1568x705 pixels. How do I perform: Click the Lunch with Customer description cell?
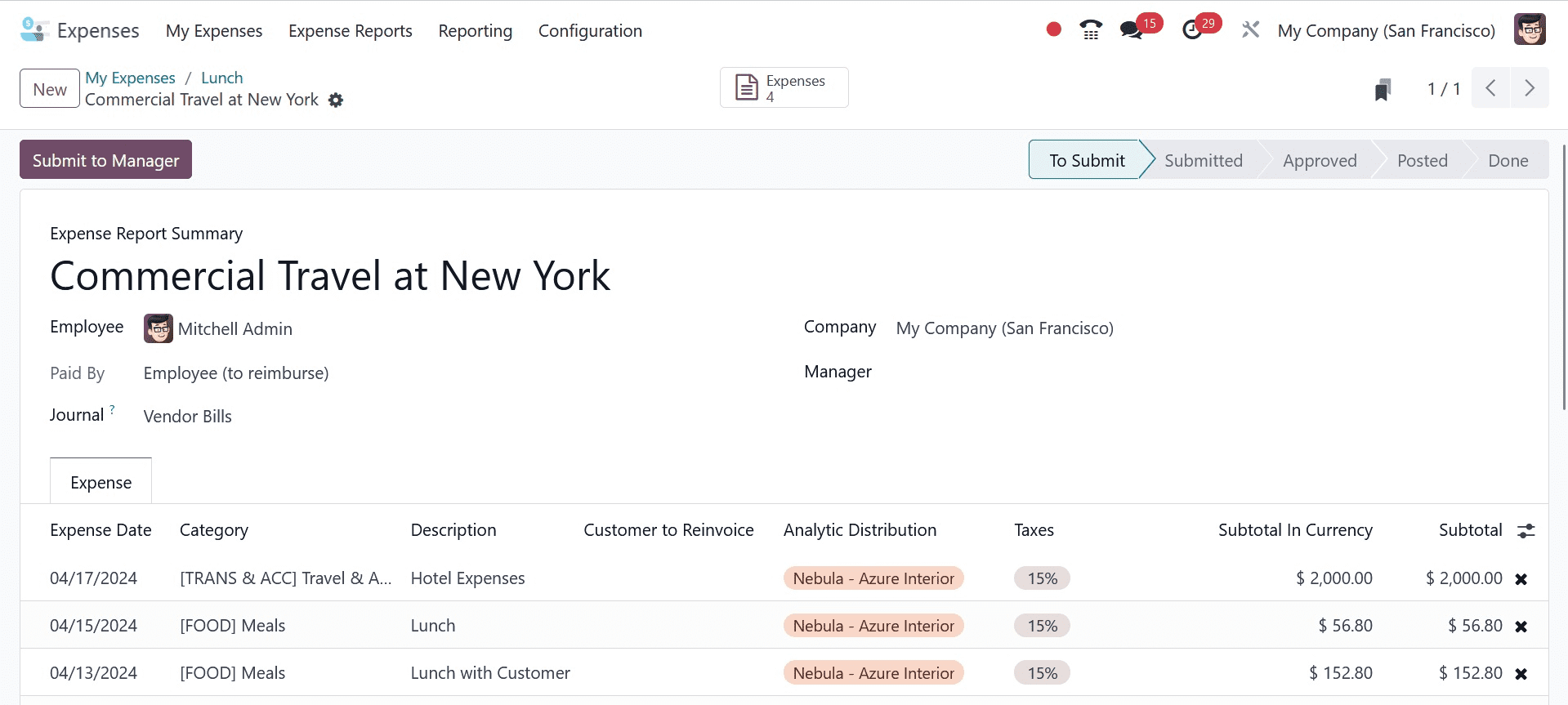[490, 673]
